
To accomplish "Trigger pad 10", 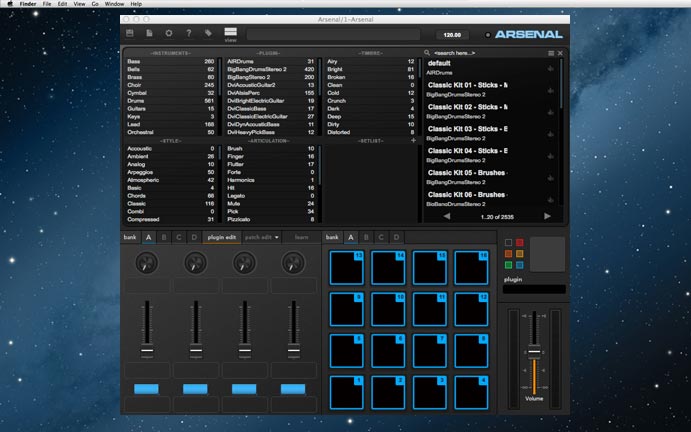I will 388,309.
